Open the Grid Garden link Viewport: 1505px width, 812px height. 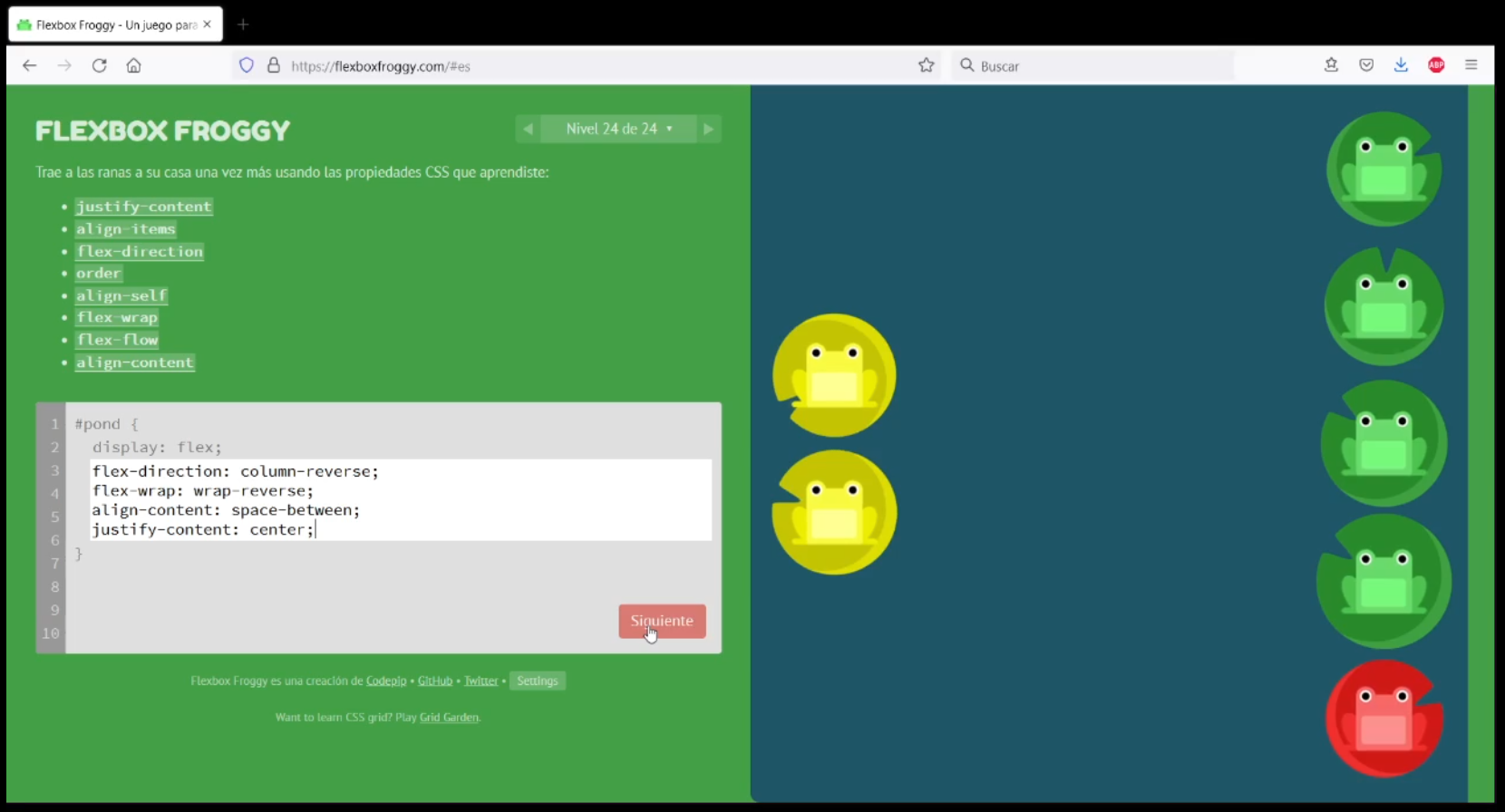[449, 717]
